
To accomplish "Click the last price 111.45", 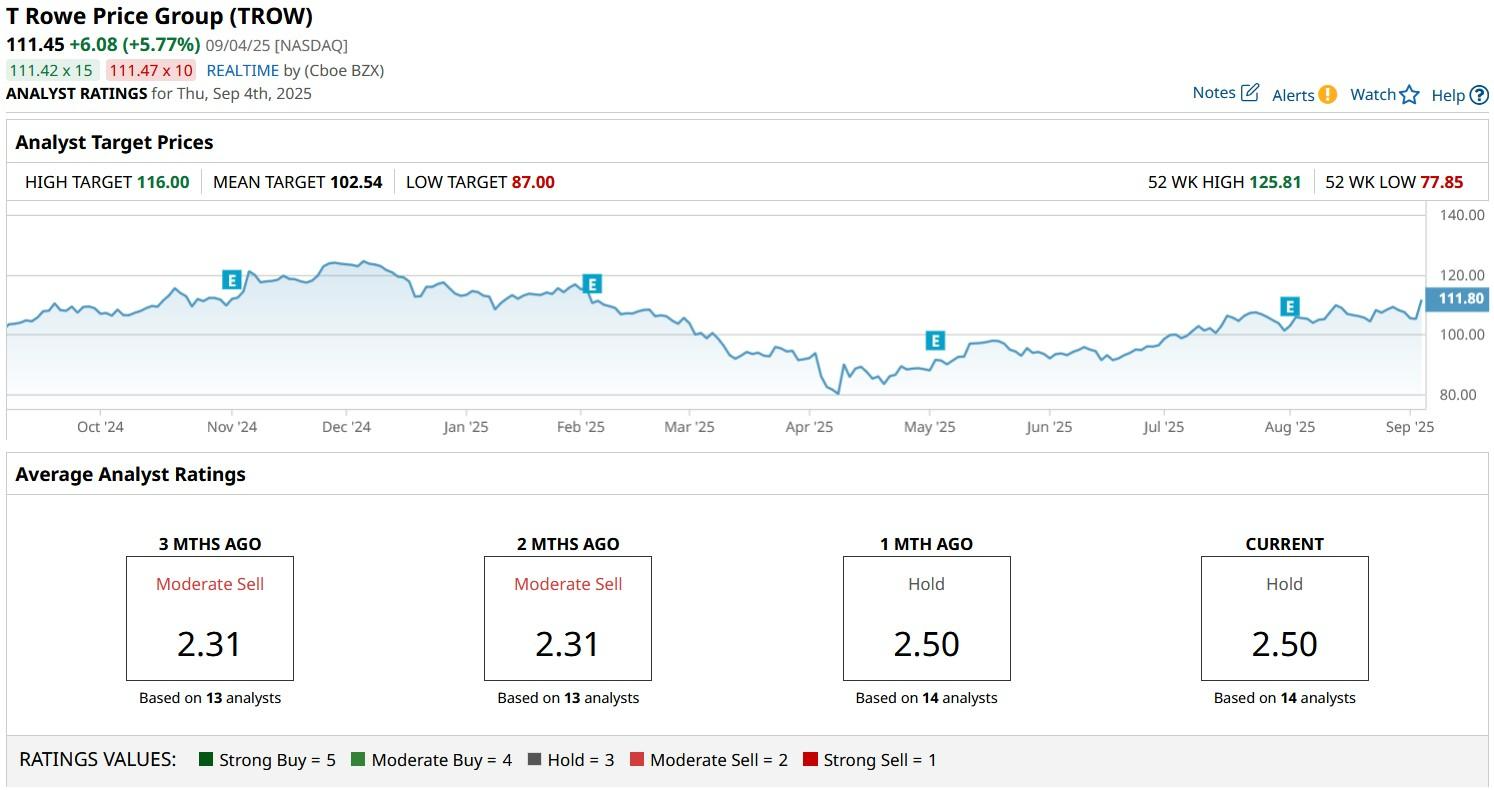I will click(35, 45).
